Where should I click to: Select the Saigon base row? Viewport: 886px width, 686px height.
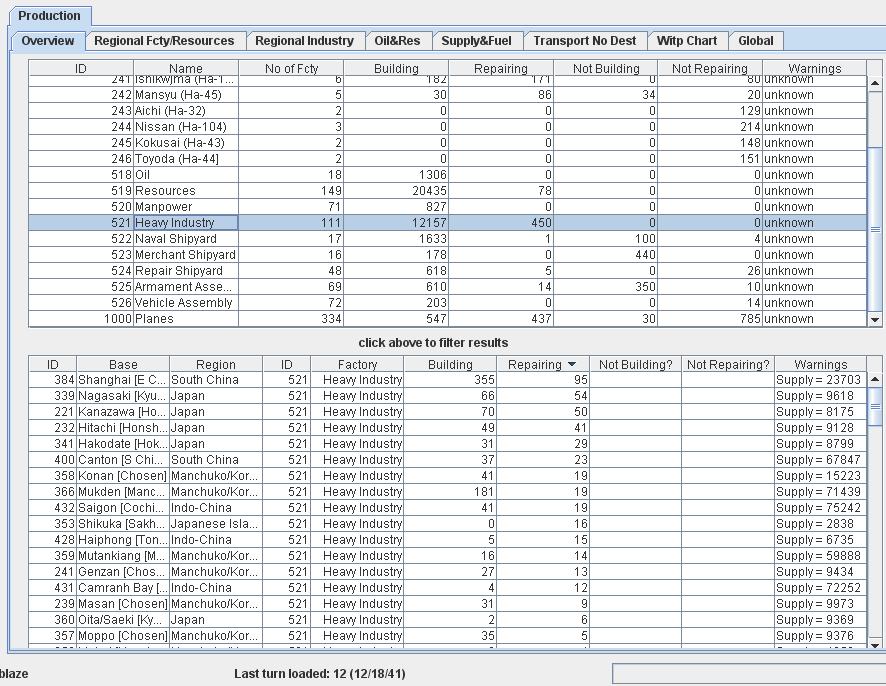point(447,508)
